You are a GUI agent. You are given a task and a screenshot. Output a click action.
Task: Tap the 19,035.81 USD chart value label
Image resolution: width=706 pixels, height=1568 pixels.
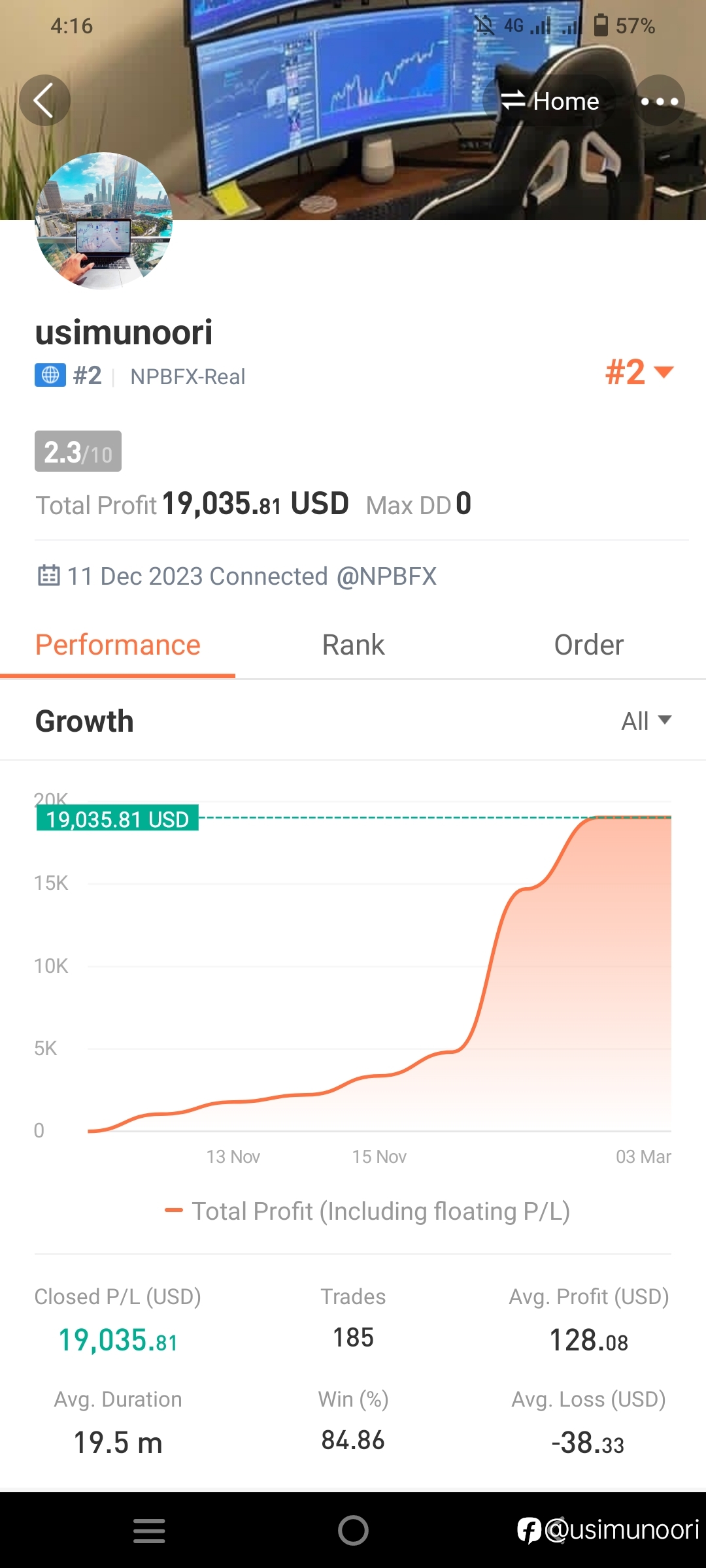[118, 819]
